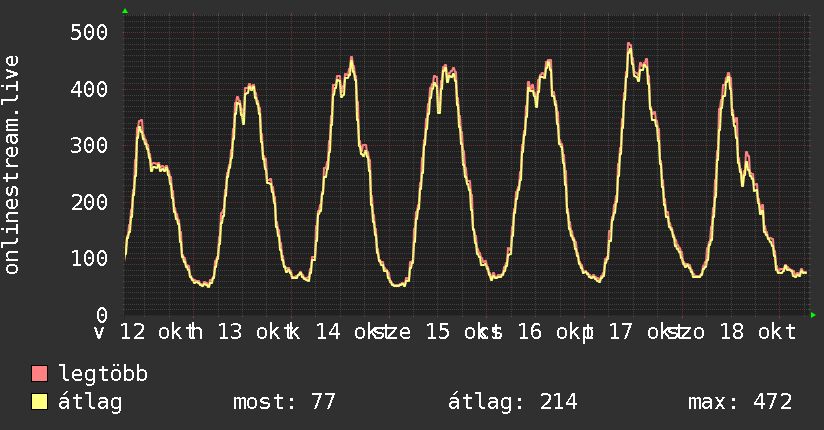Image resolution: width=824 pixels, height=430 pixels.
Task: Click the most: 77 value
Action: 284,402
